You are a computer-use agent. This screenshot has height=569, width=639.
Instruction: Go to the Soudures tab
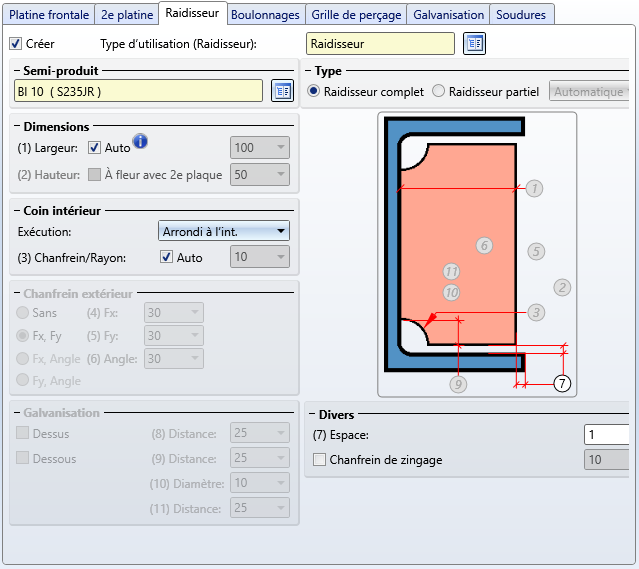tap(521, 15)
